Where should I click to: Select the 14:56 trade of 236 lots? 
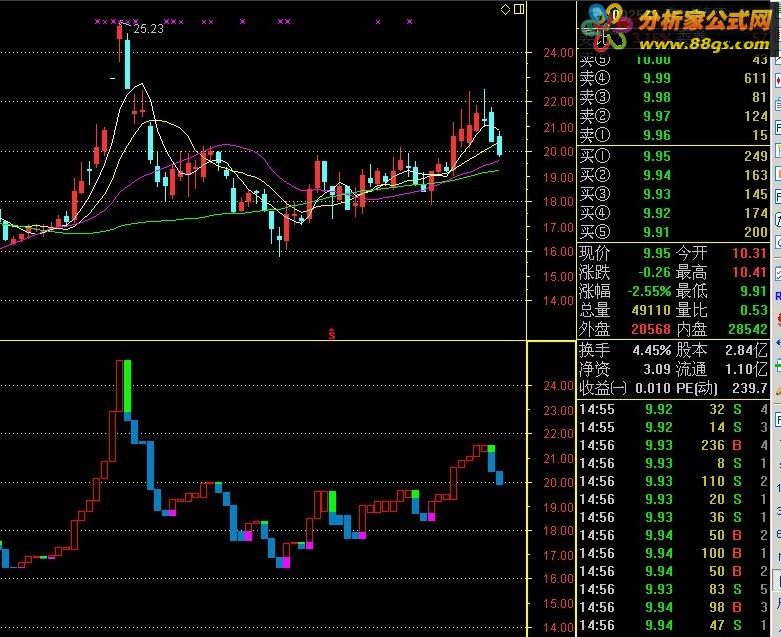click(x=673, y=445)
